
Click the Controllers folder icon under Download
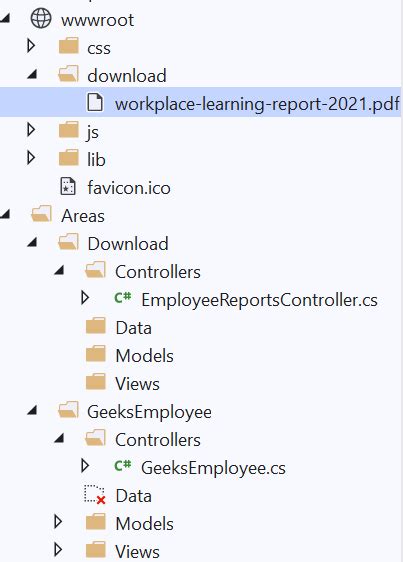coord(95,270)
